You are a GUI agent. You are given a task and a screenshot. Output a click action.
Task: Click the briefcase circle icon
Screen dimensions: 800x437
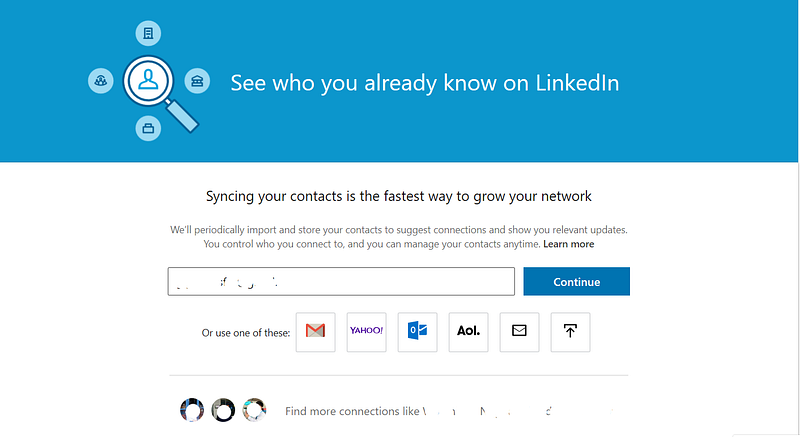(x=148, y=128)
